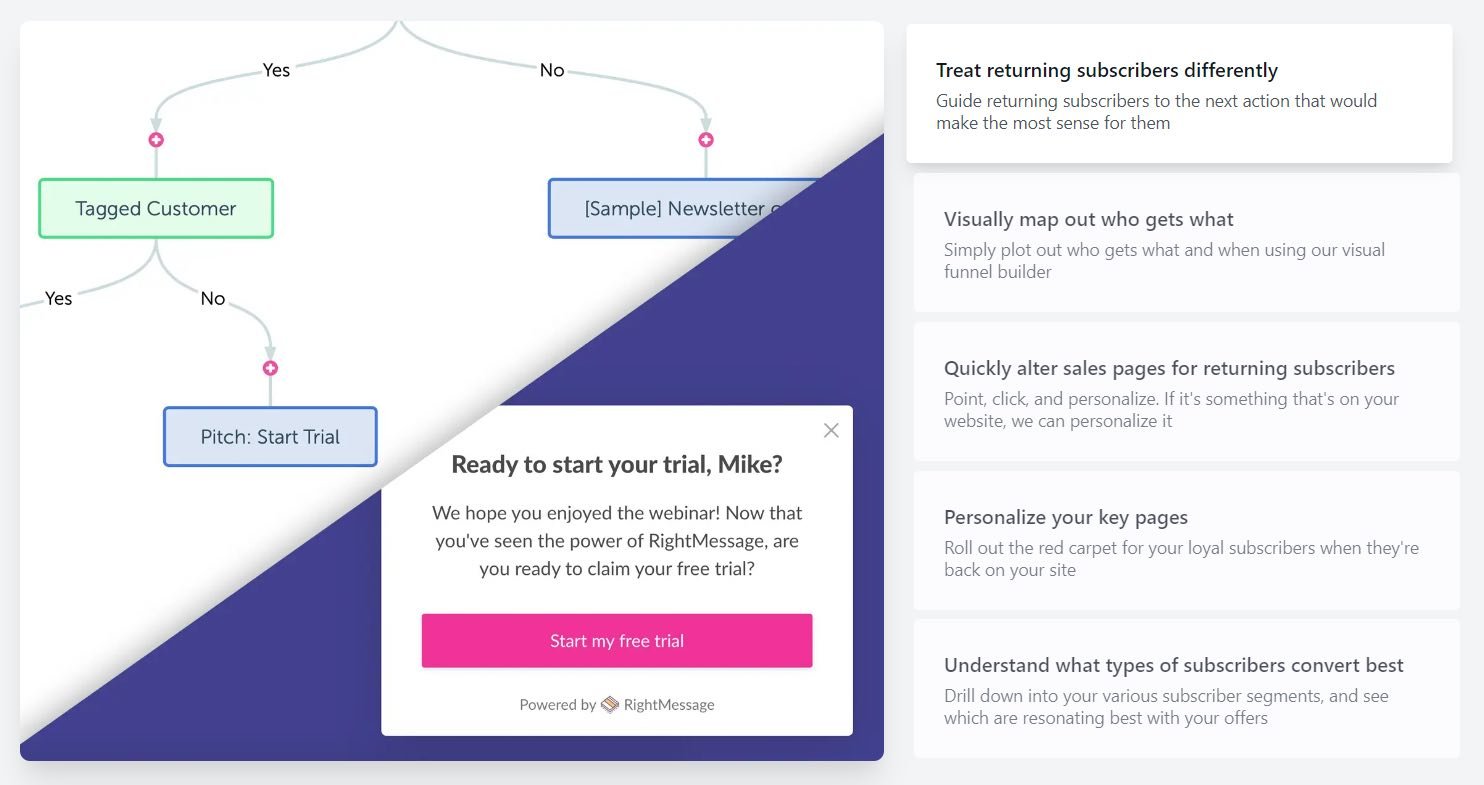Click the No branch label on the top-right connector
Screen dimensions: 1484x785
552,70
